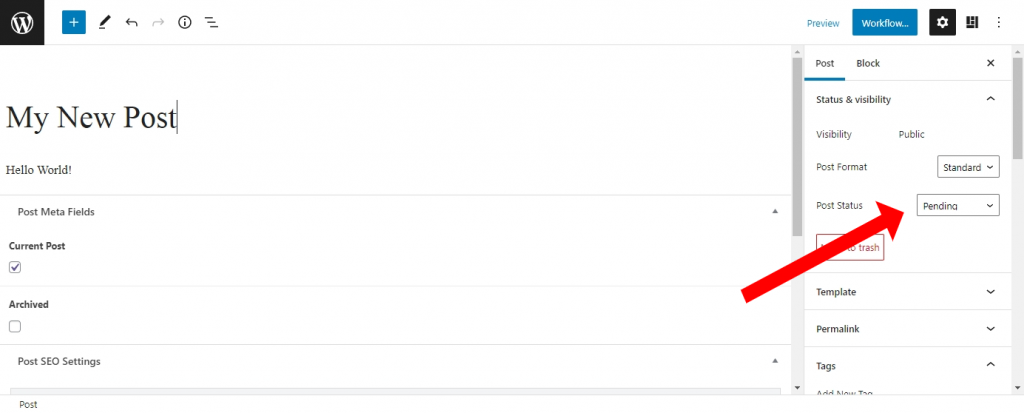Viewport: 1024px width, 413px height.
Task: Open the document details info icon
Action: coord(184,22)
